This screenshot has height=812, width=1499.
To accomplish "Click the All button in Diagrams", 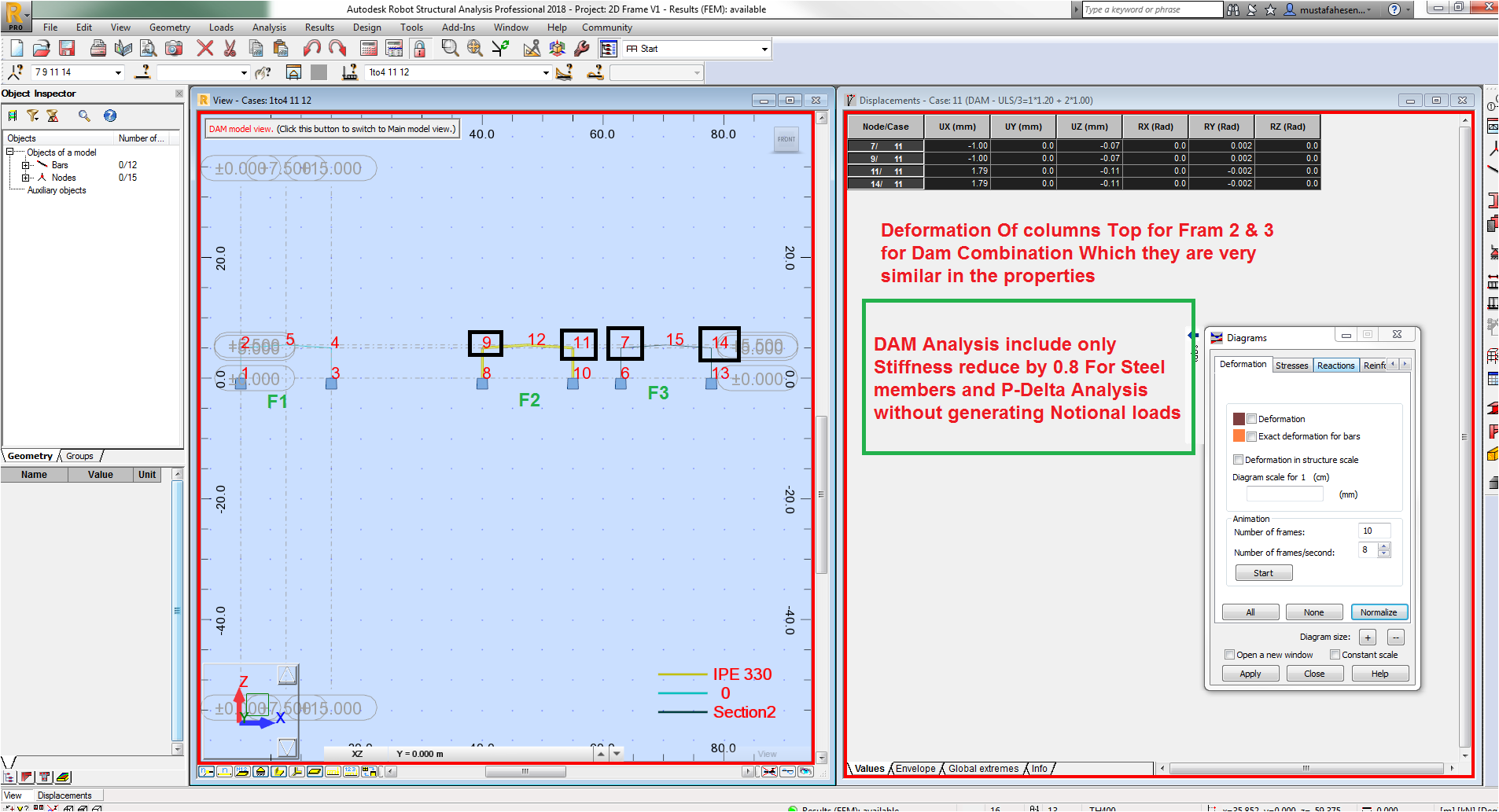I will tap(1250, 612).
